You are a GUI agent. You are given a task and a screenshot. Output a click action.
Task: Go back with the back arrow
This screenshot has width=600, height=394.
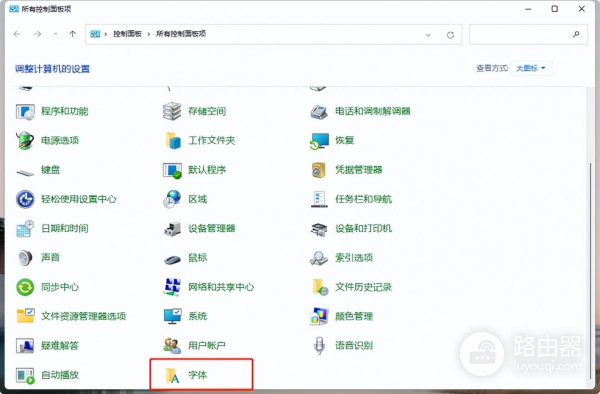(17, 34)
